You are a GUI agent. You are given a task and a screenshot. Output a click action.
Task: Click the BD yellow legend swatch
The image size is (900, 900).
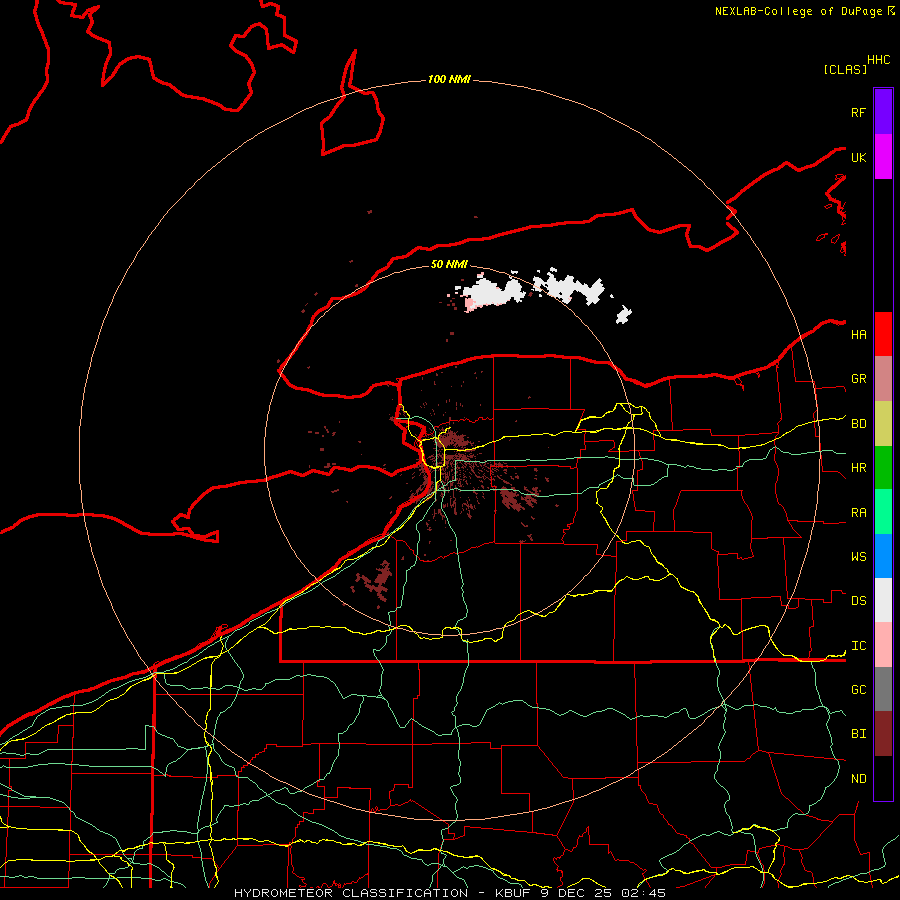pyautogui.click(x=883, y=424)
